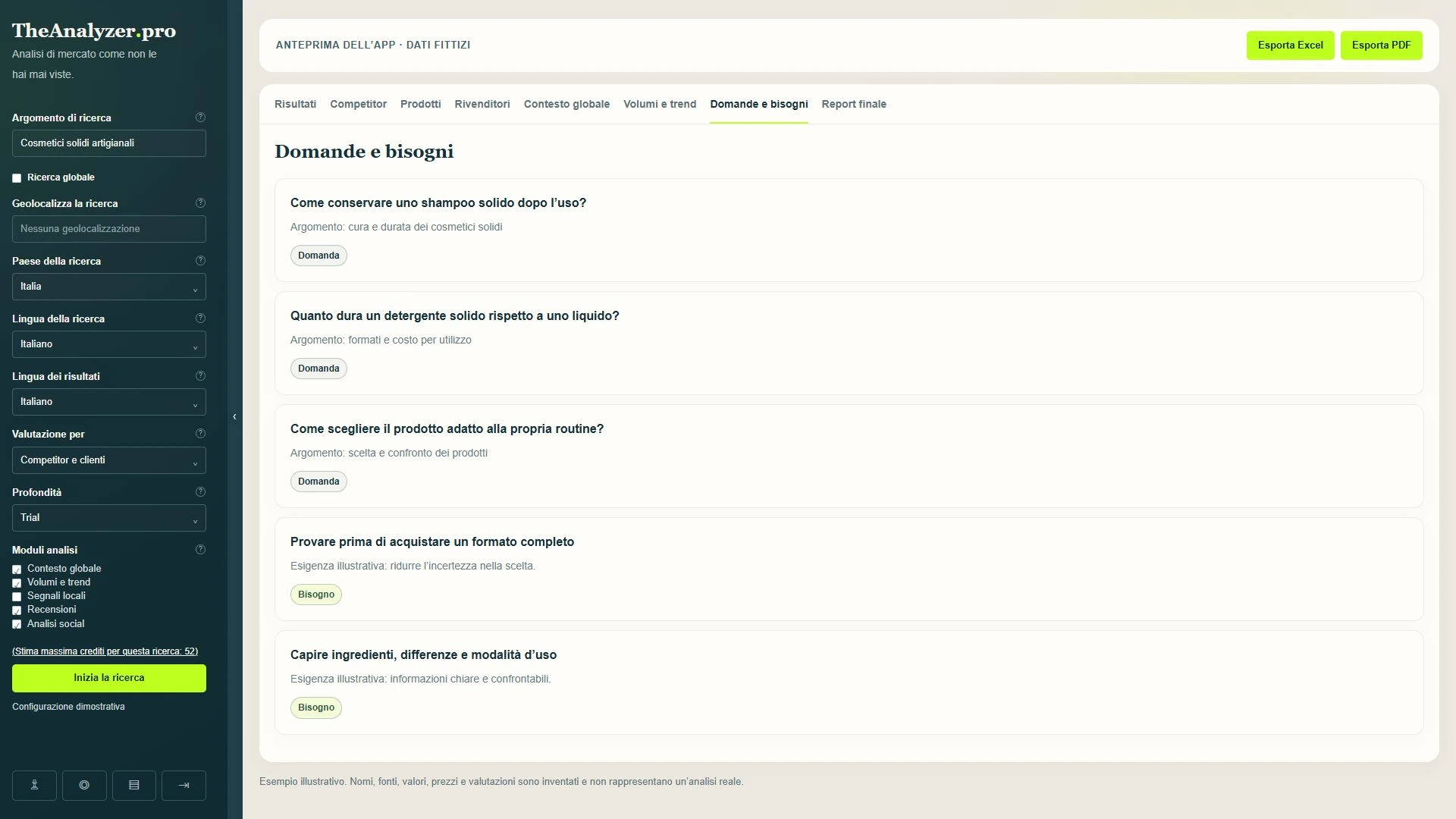Open the Lingua della ricerca dropdown
This screenshot has height=819, width=1456.
(109, 344)
